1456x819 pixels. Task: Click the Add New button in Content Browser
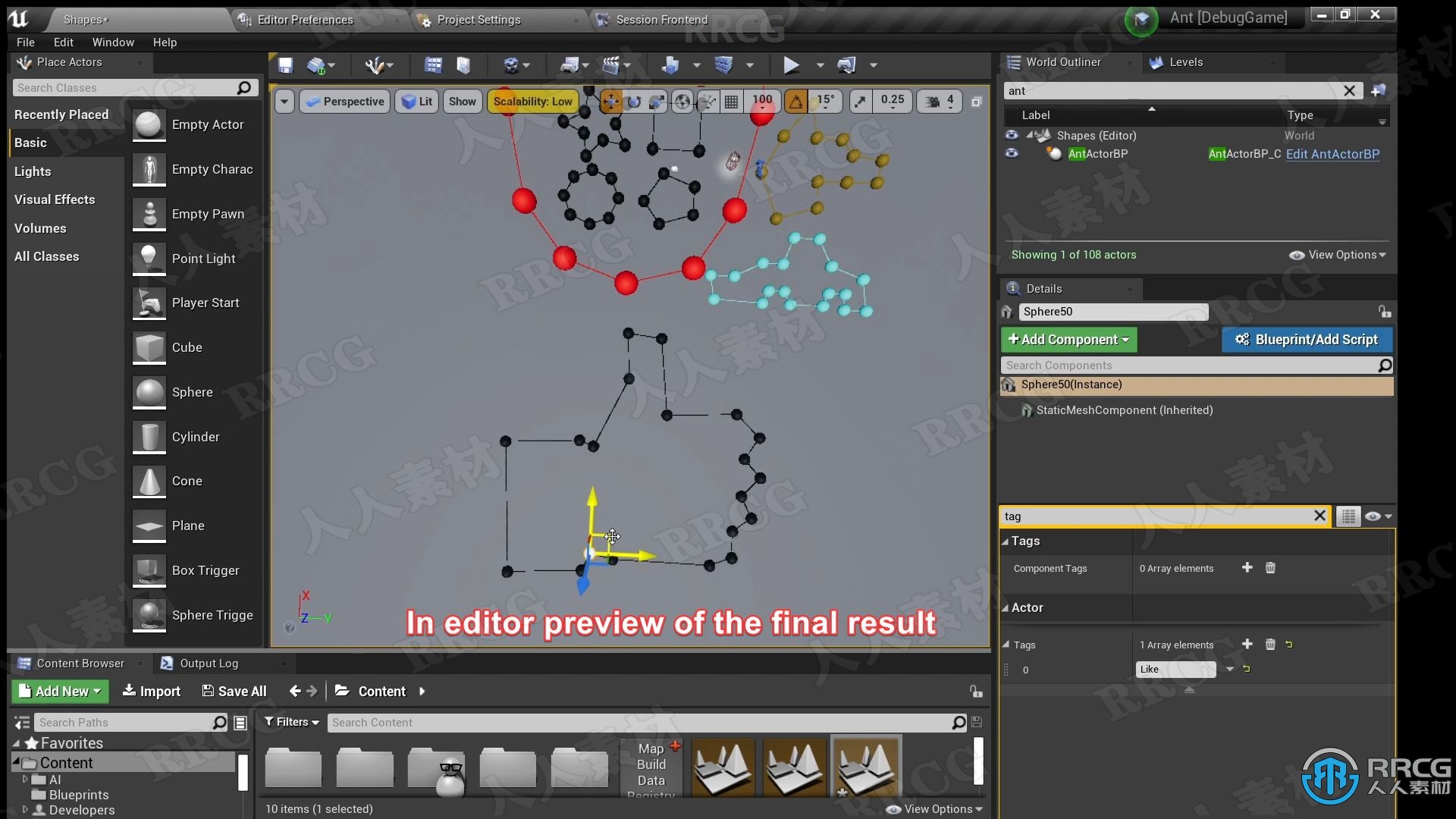[x=61, y=691]
